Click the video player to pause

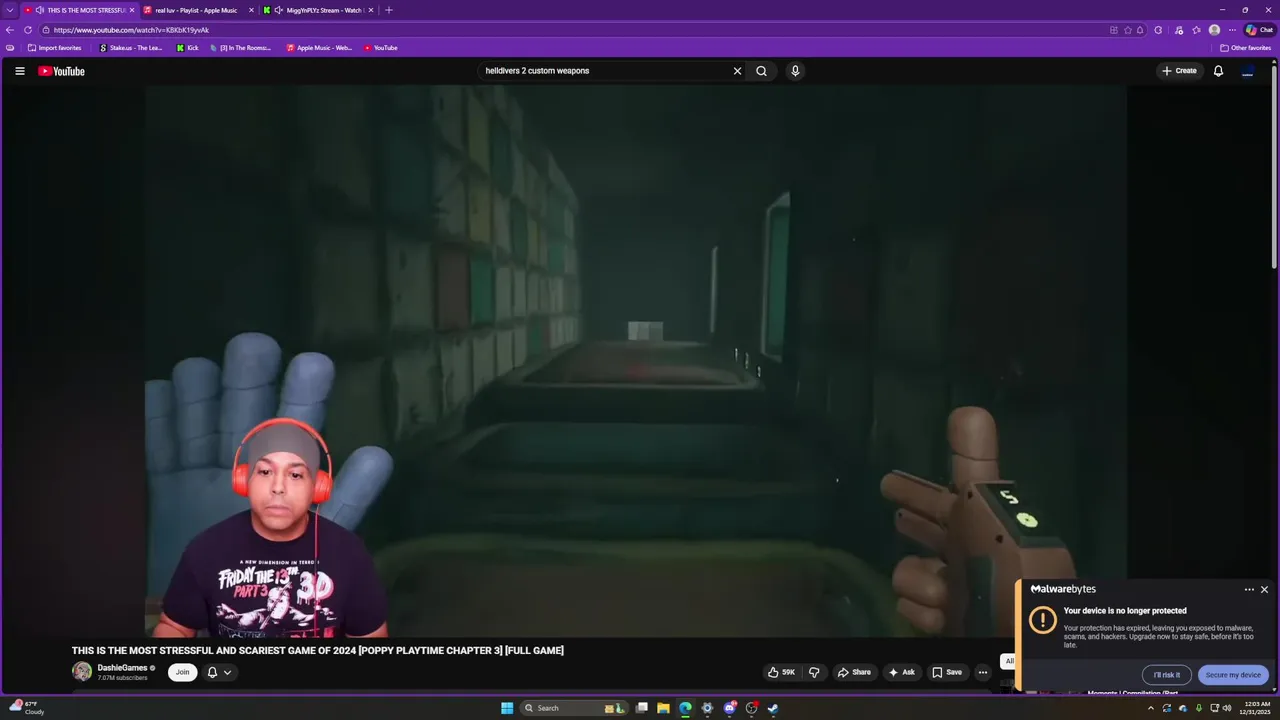coord(636,360)
